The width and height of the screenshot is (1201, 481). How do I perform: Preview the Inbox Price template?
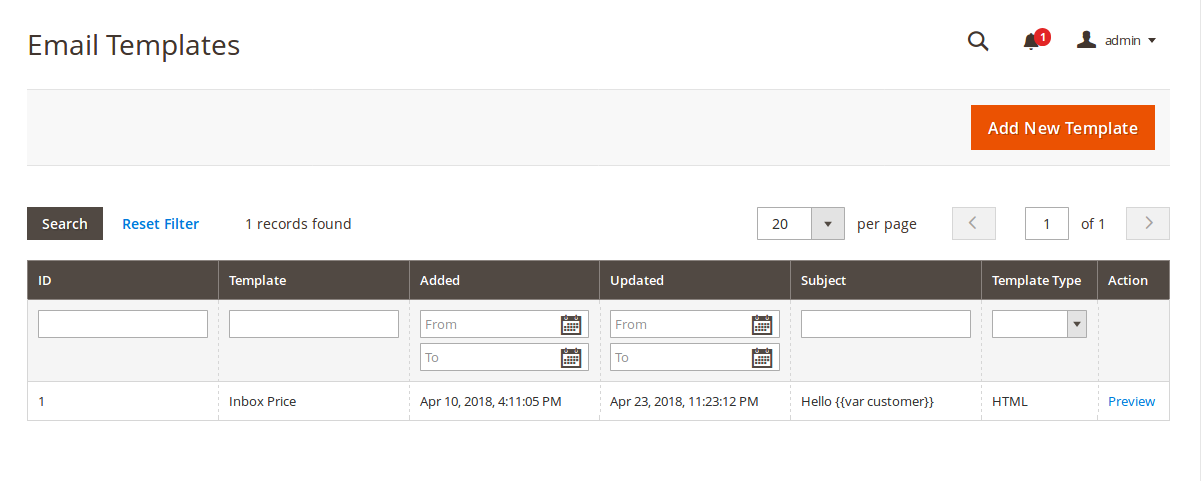[x=1131, y=402]
